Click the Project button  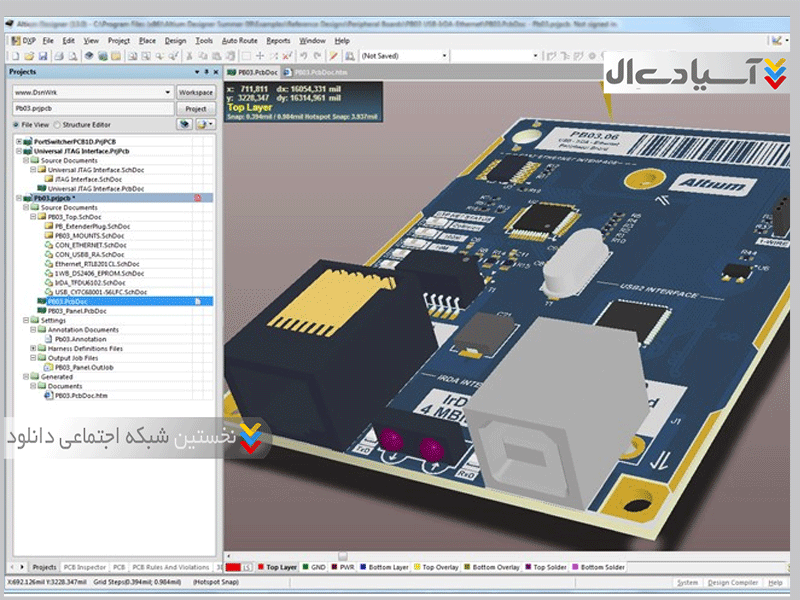196,108
